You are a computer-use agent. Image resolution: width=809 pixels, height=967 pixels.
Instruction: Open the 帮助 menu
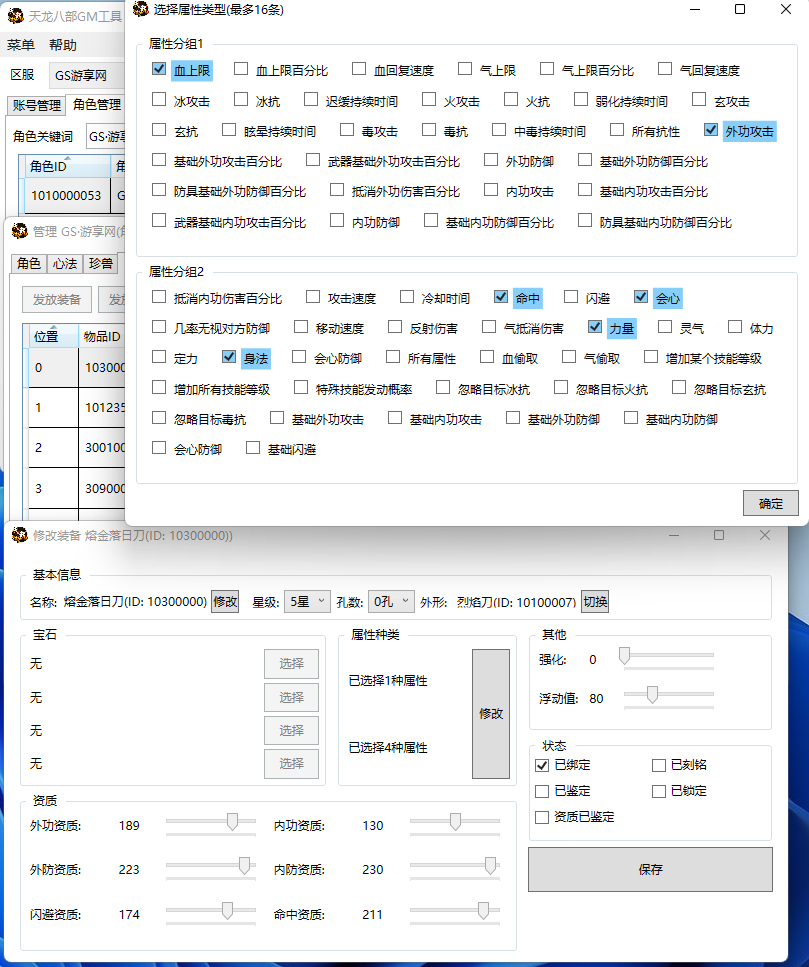[x=62, y=45]
